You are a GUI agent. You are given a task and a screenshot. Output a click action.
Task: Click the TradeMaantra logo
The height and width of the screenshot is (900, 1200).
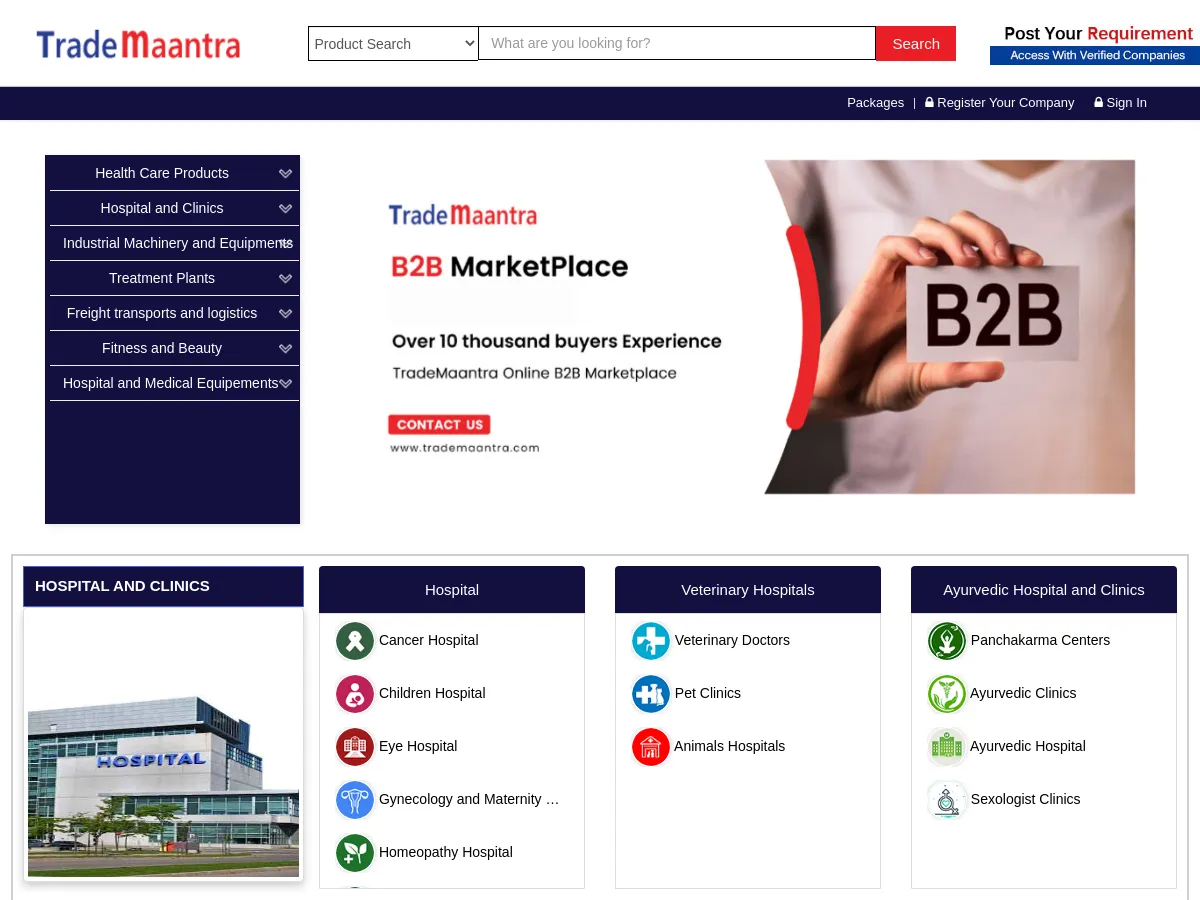138,44
